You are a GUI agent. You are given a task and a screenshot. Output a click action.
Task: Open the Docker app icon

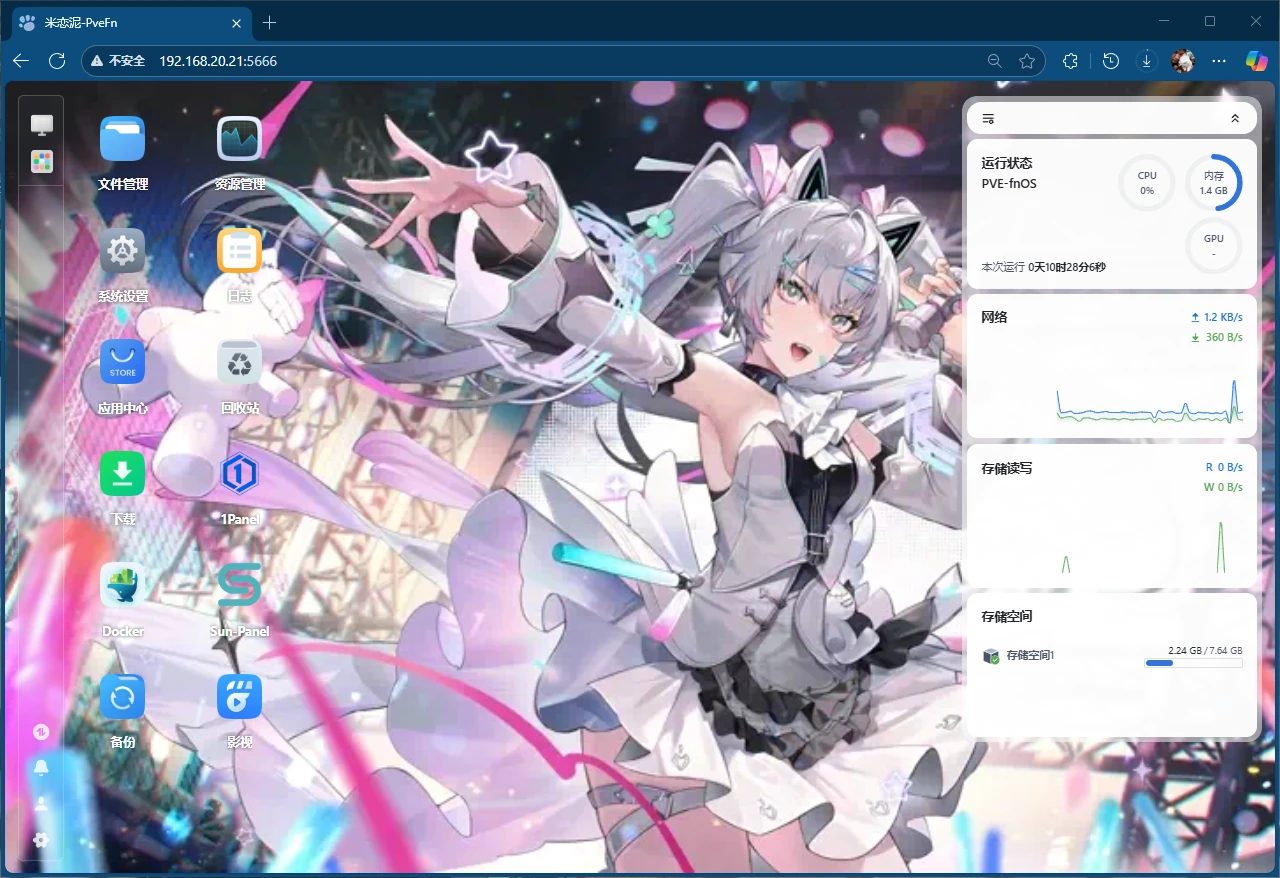tap(123, 586)
